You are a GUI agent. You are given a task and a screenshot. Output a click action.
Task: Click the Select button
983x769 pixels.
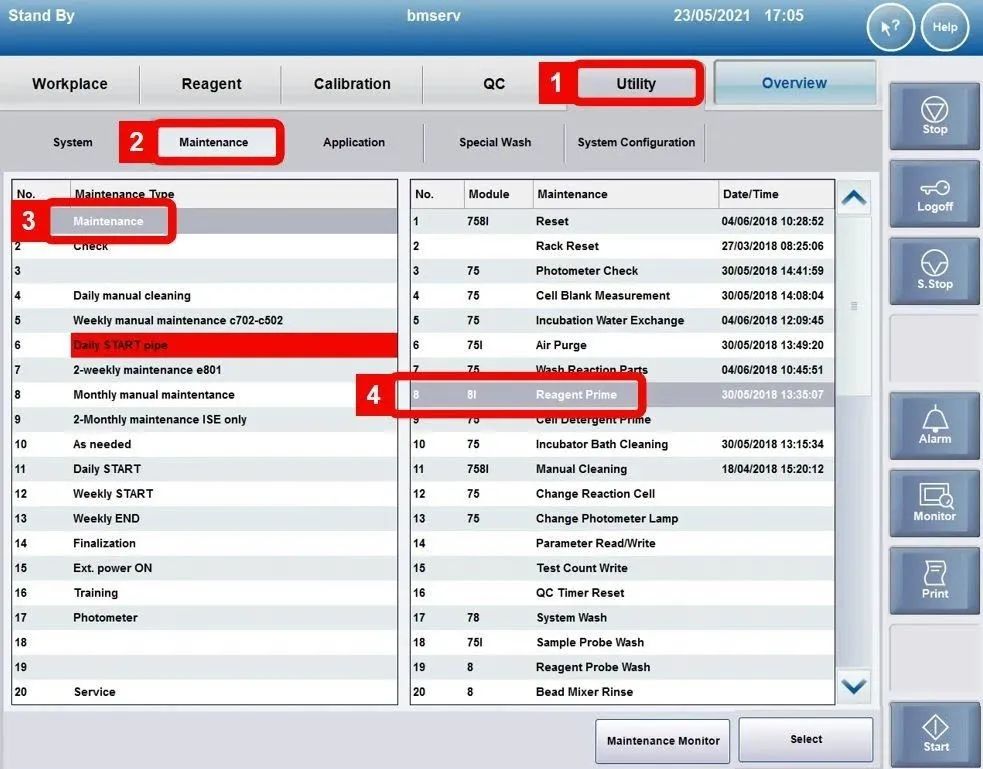click(806, 740)
